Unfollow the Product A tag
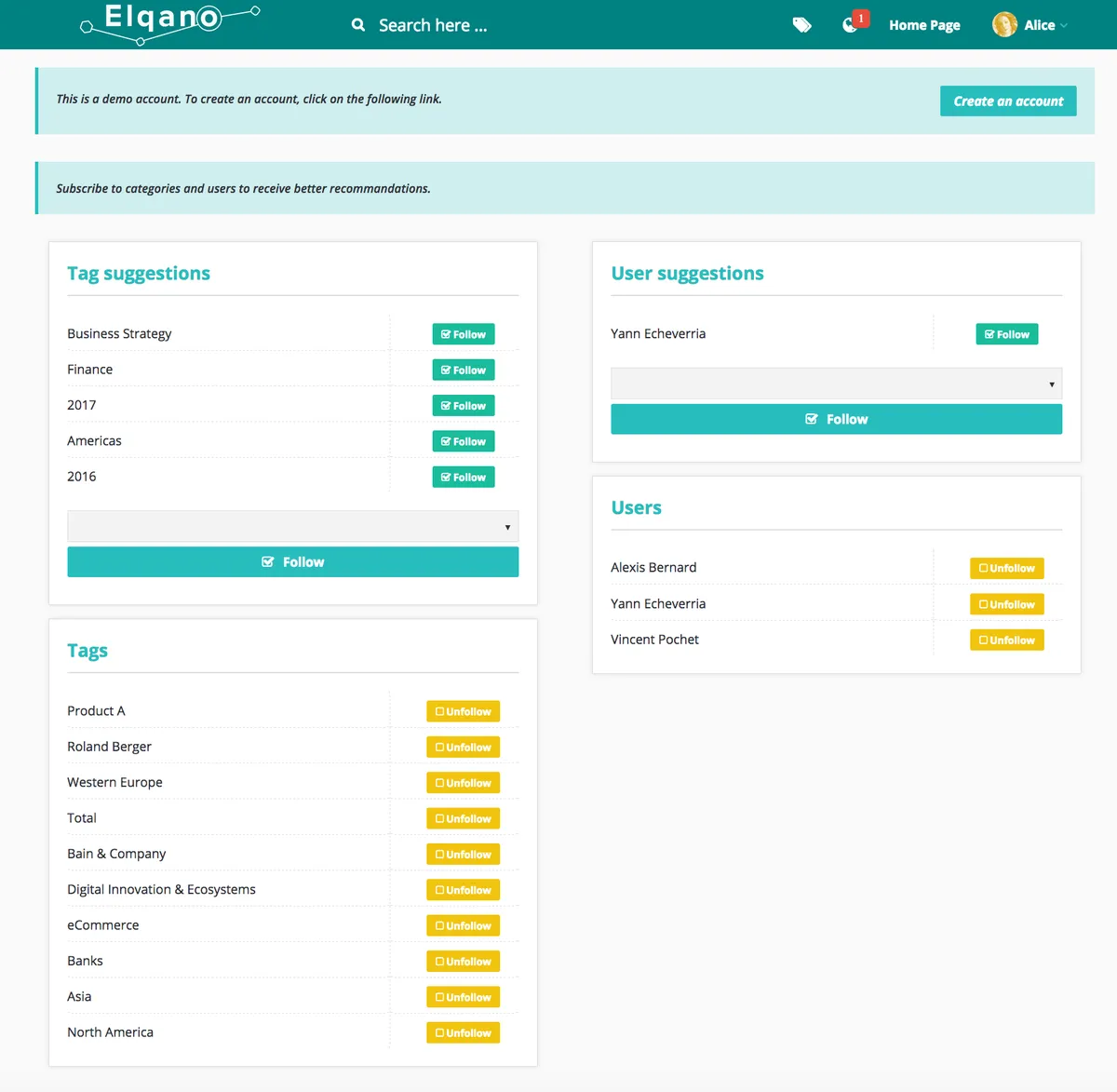The image size is (1117, 1092). (x=463, y=712)
